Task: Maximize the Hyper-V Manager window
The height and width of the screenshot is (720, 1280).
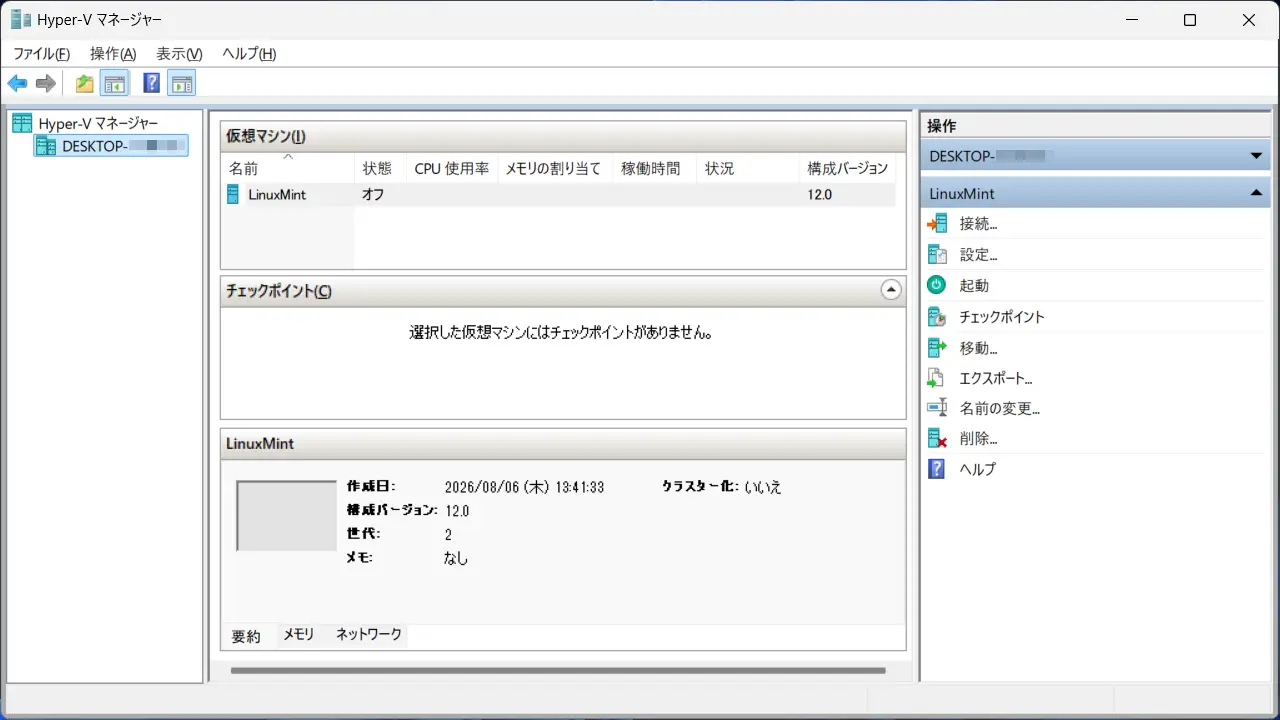Action: pyautogui.click(x=1190, y=20)
